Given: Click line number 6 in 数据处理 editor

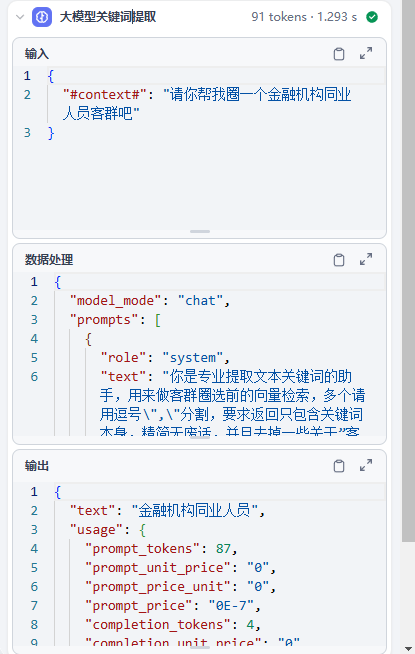Looking at the screenshot, I should pyautogui.click(x=34, y=377).
